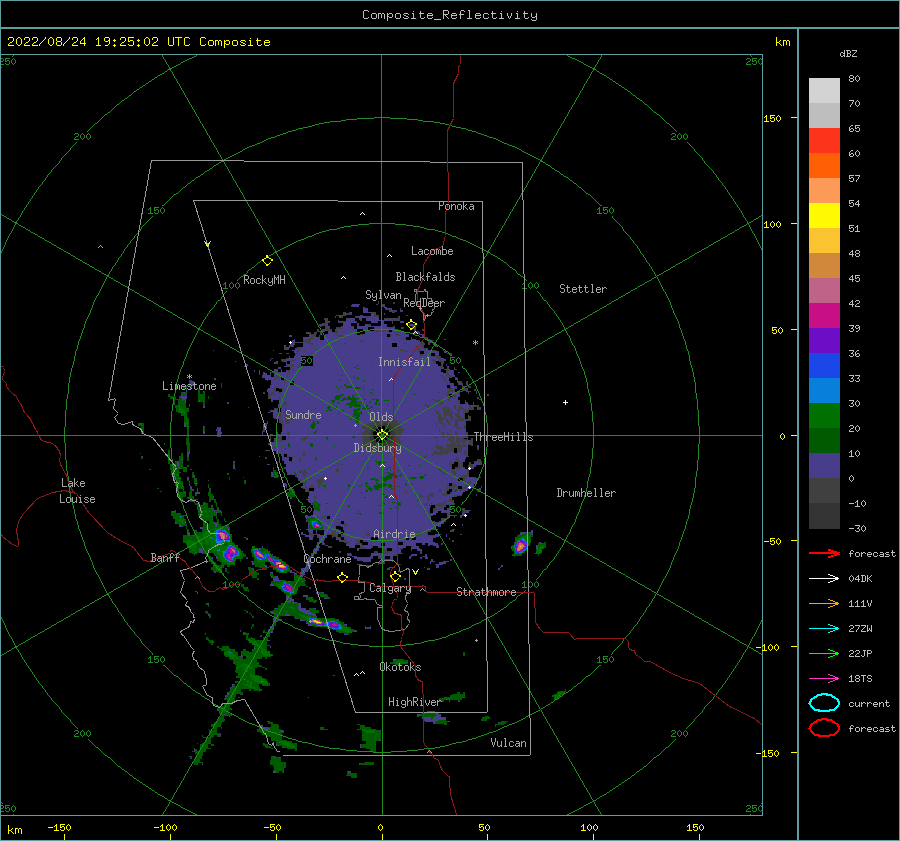This screenshot has height=841, width=900.
Task: Click the Okotoks label
Action: [400, 667]
